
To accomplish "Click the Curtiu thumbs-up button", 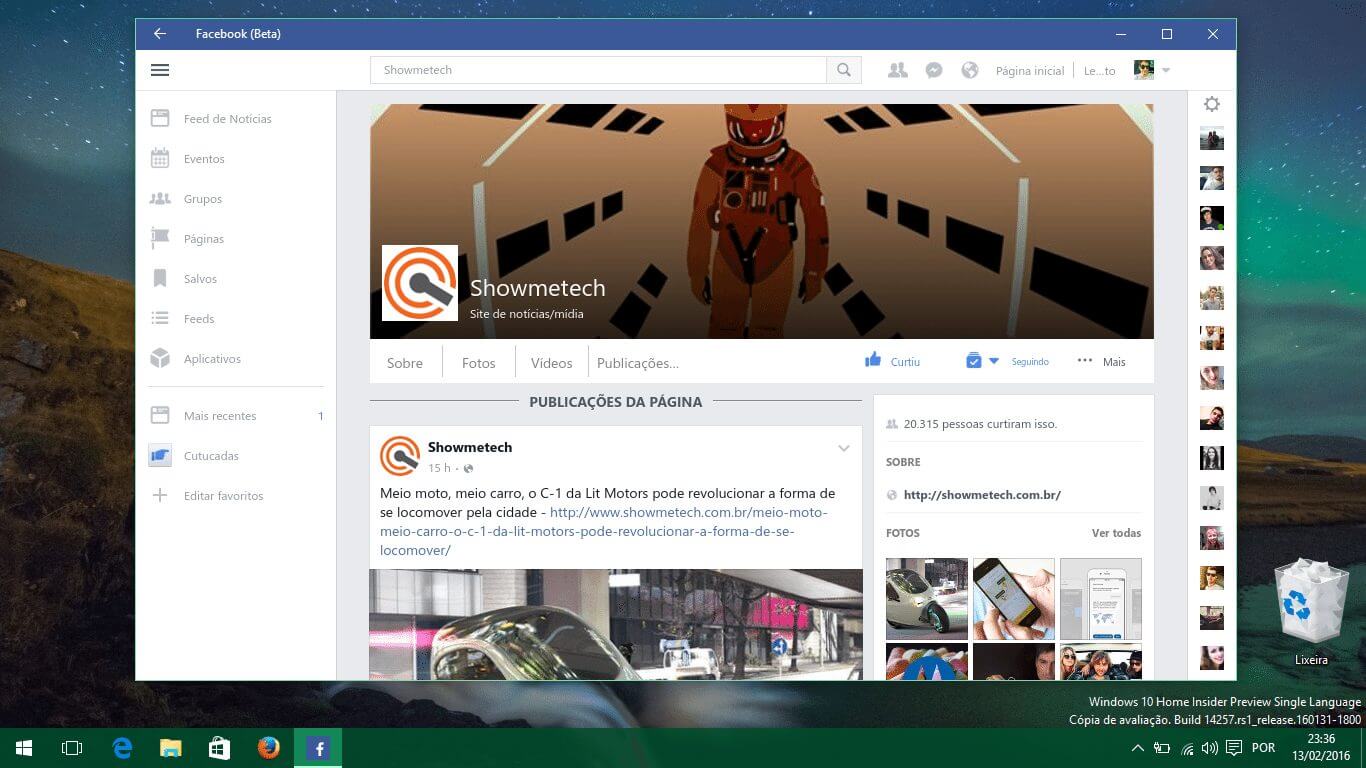I will tap(892, 361).
